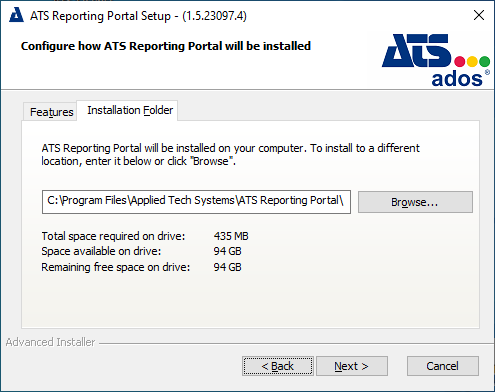This screenshot has width=495, height=392.
Task: Click the Total space required on drive label
Action: (113, 236)
